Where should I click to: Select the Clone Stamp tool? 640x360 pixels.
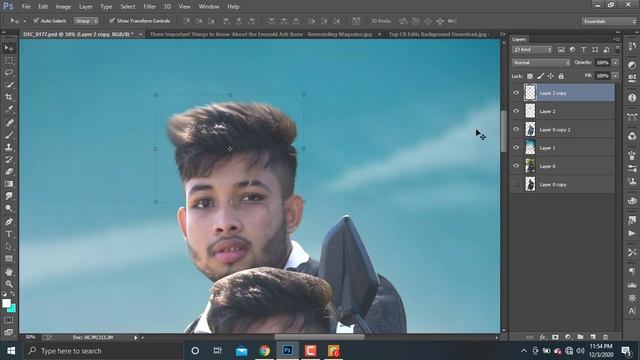point(9,147)
